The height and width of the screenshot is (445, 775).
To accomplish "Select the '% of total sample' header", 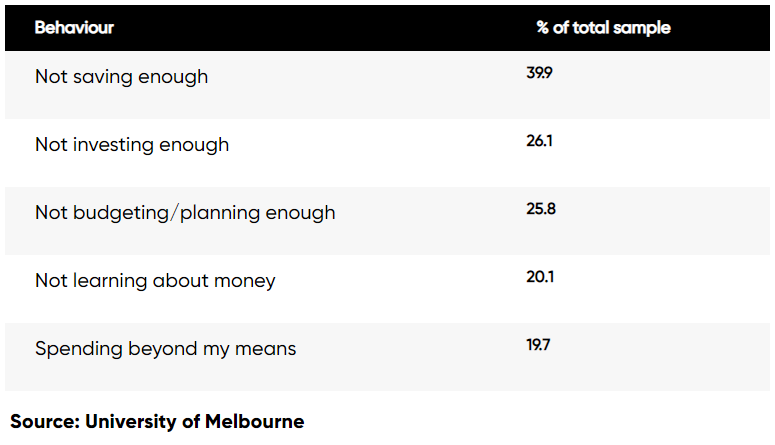I will [x=603, y=28].
